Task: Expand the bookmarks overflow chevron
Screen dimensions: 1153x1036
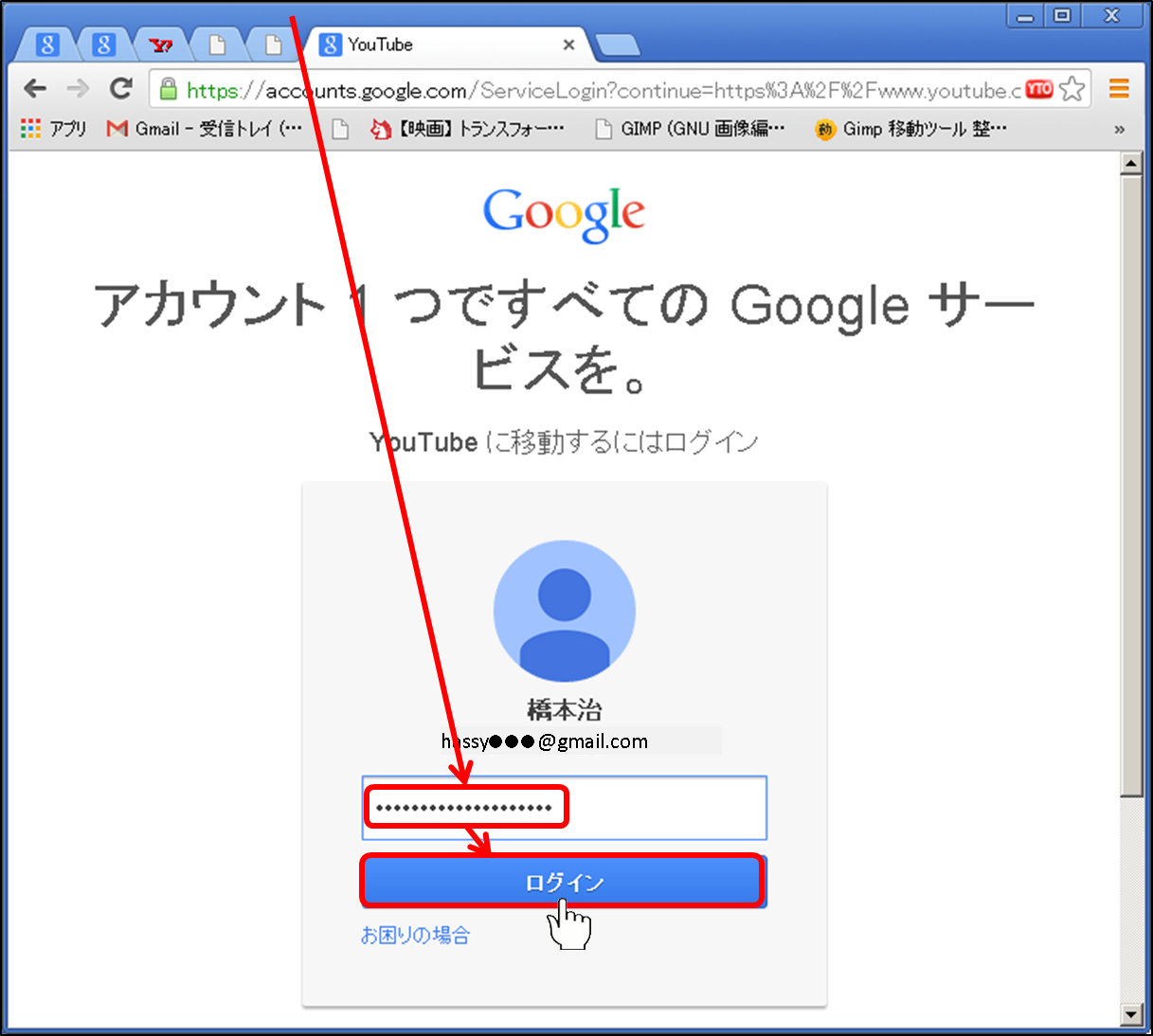Action: [1119, 130]
